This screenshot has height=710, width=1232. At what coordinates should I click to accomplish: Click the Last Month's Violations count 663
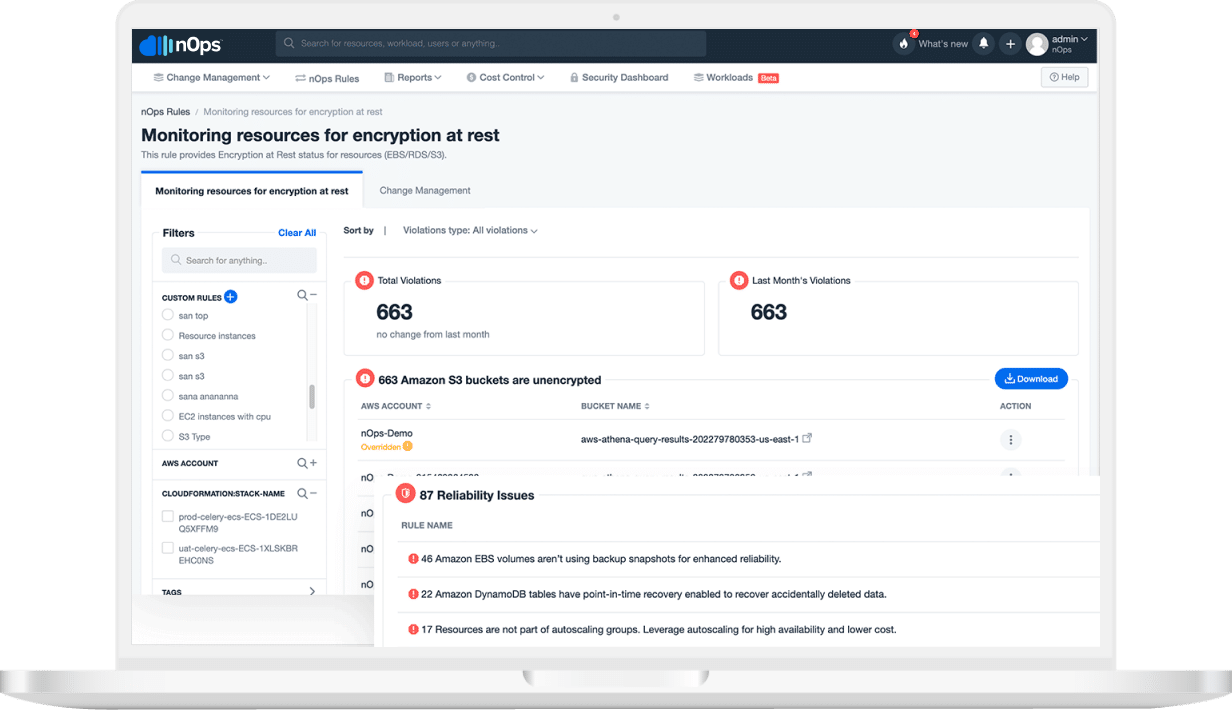coord(768,312)
